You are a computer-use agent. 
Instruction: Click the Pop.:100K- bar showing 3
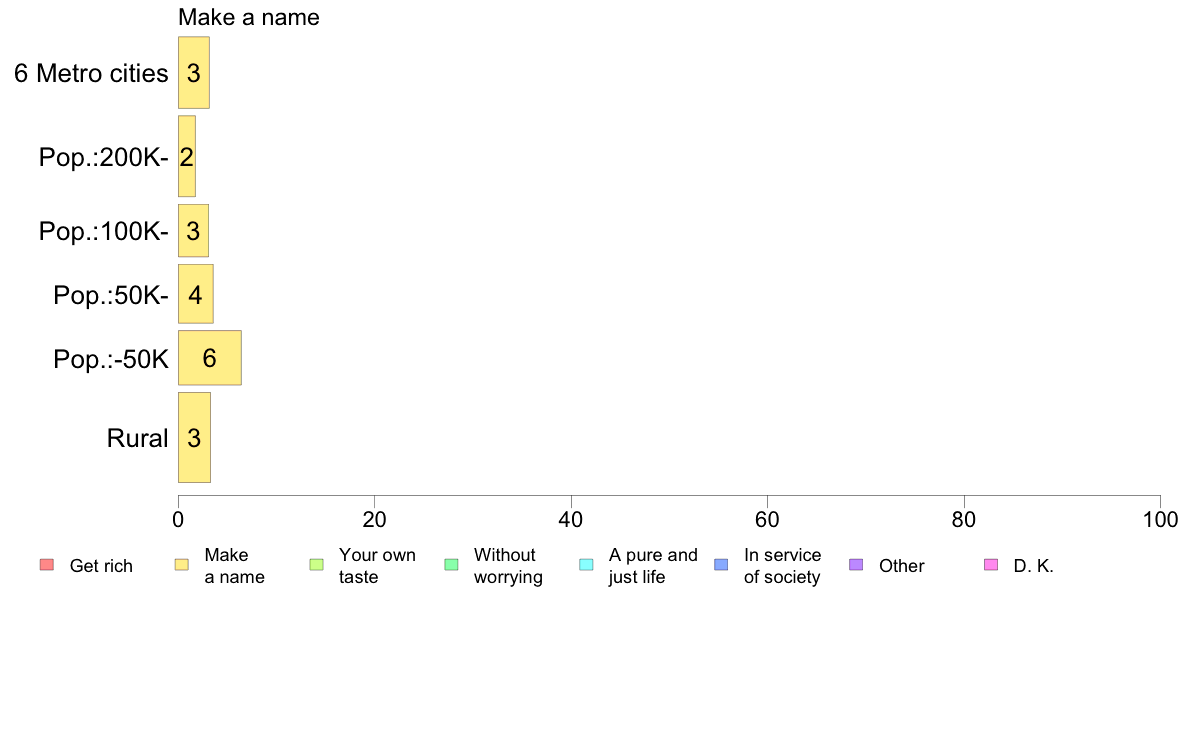193,230
